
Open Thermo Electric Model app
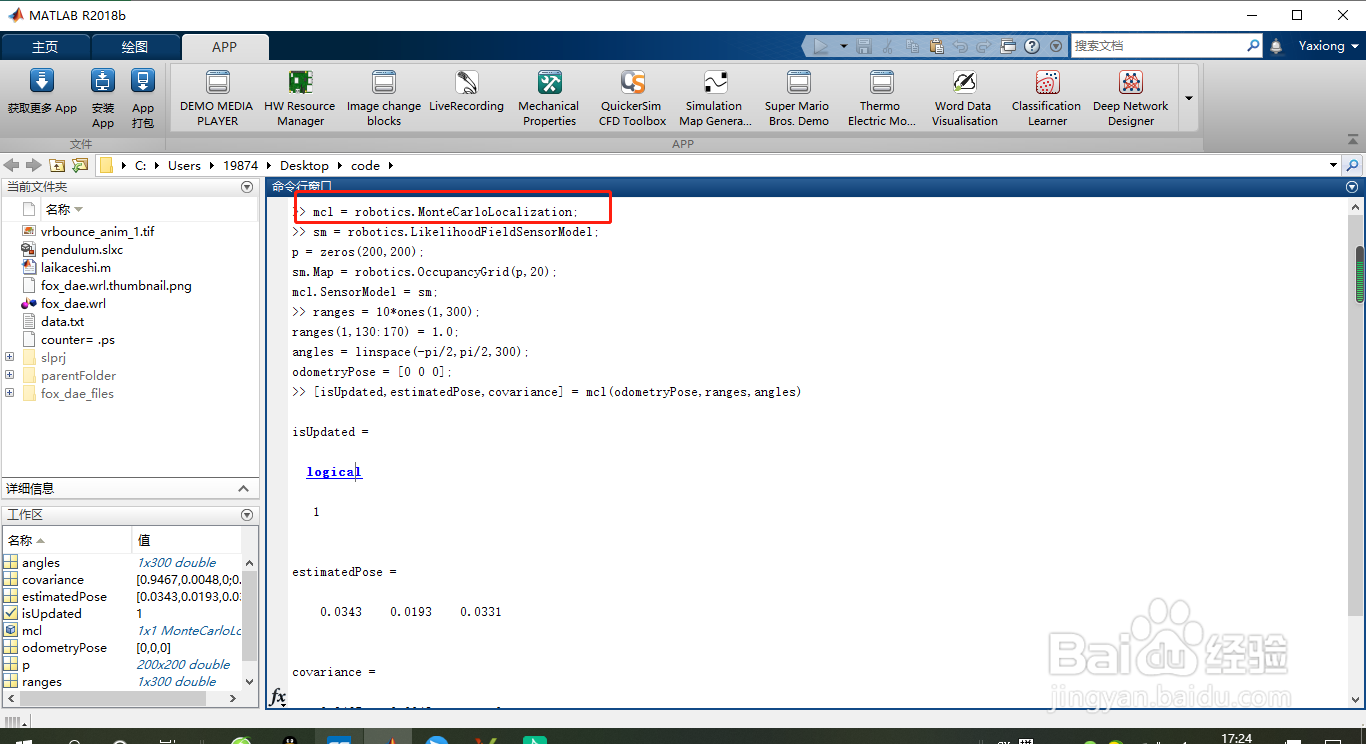coord(881,98)
